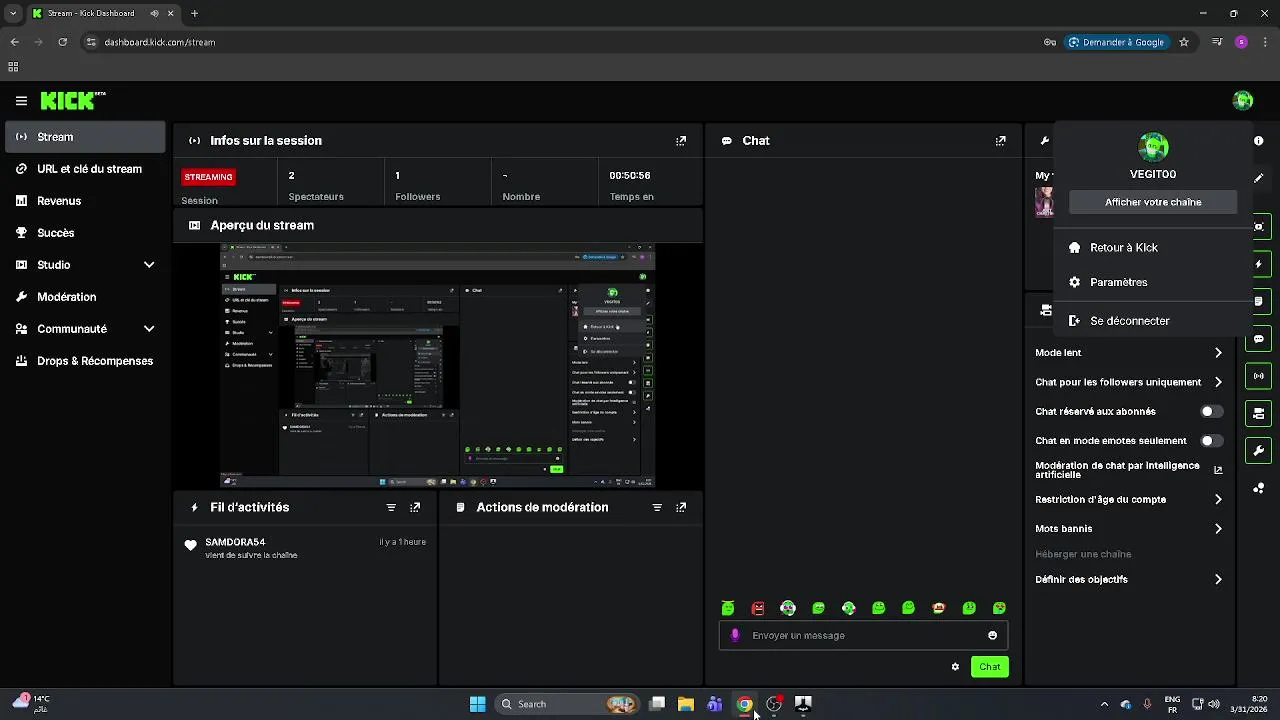Viewport: 1280px width, 720px height.
Task: Select Stream in the left sidebar
Action: pos(85,137)
